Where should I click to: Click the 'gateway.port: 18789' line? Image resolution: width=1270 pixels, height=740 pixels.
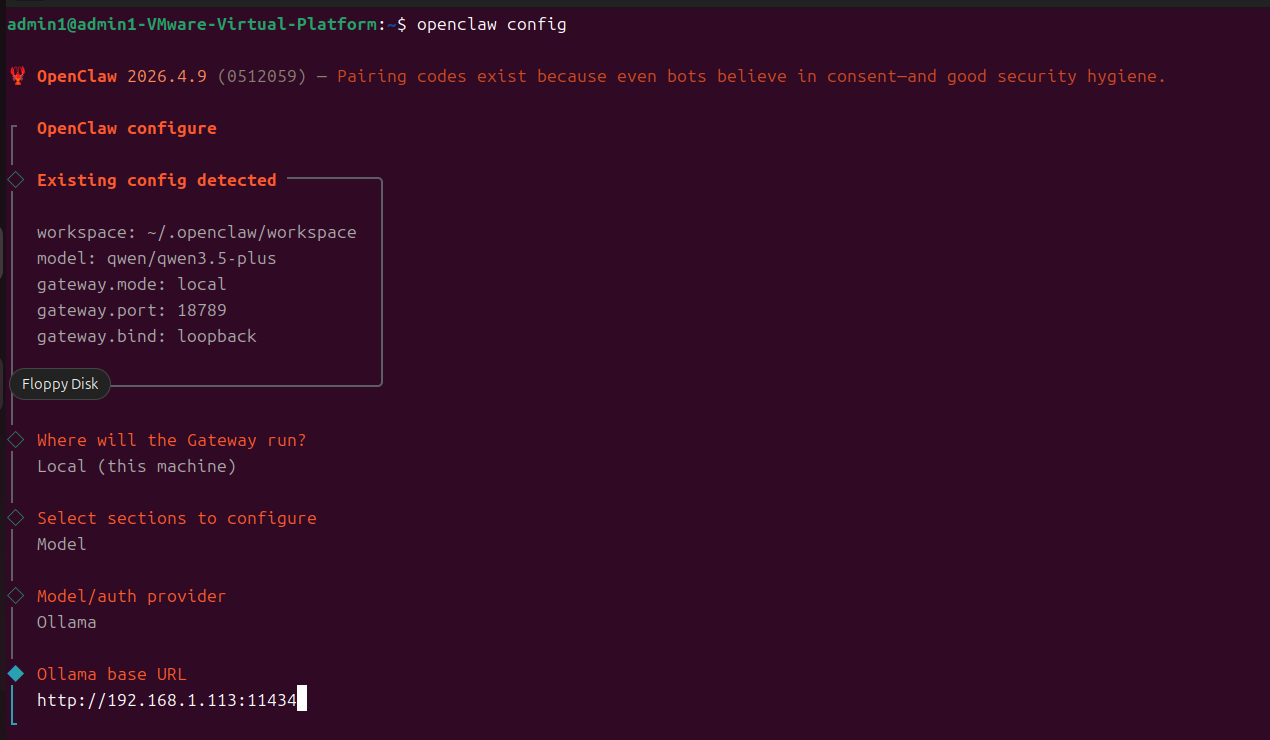pyautogui.click(x=132, y=310)
